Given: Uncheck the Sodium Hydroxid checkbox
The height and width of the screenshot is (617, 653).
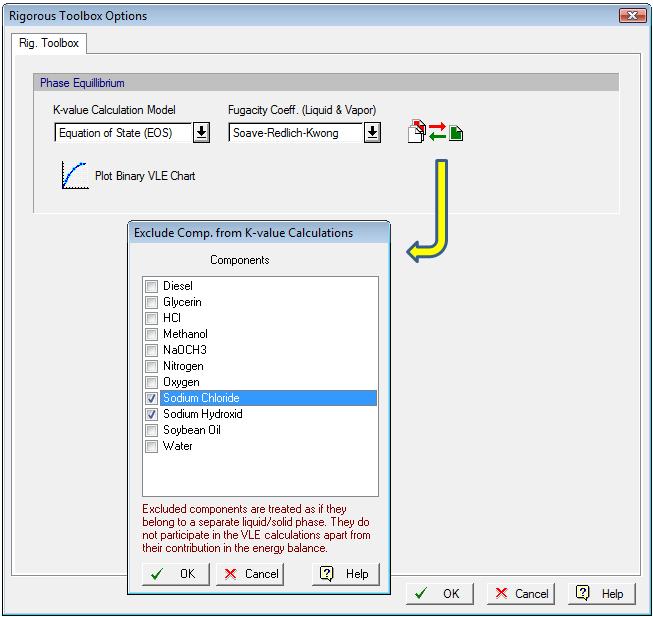Looking at the screenshot, I should [152, 414].
